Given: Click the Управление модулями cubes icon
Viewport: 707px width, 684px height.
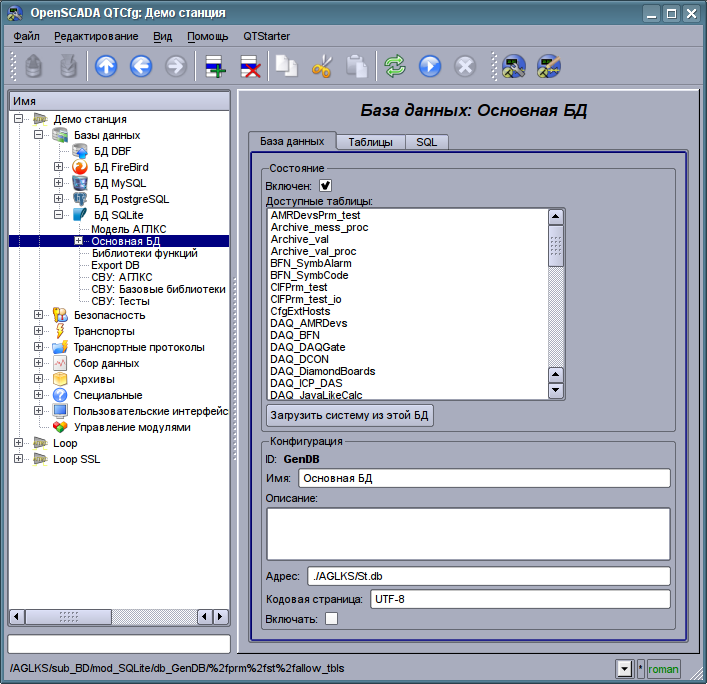Looking at the screenshot, I should 60,427.
